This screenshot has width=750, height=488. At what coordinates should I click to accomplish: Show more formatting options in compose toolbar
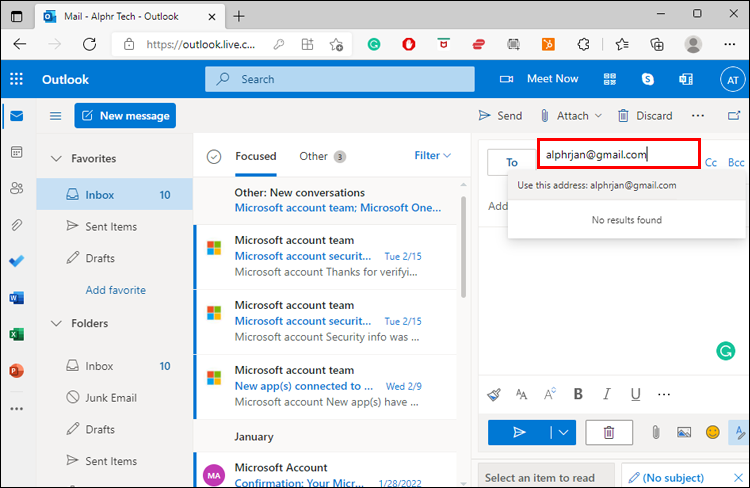click(664, 394)
